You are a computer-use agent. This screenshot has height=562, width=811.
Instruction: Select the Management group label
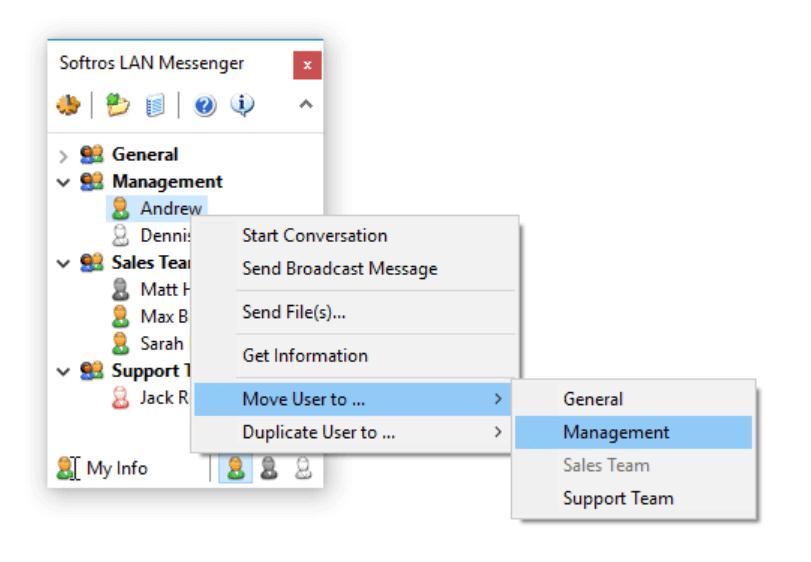(x=167, y=181)
